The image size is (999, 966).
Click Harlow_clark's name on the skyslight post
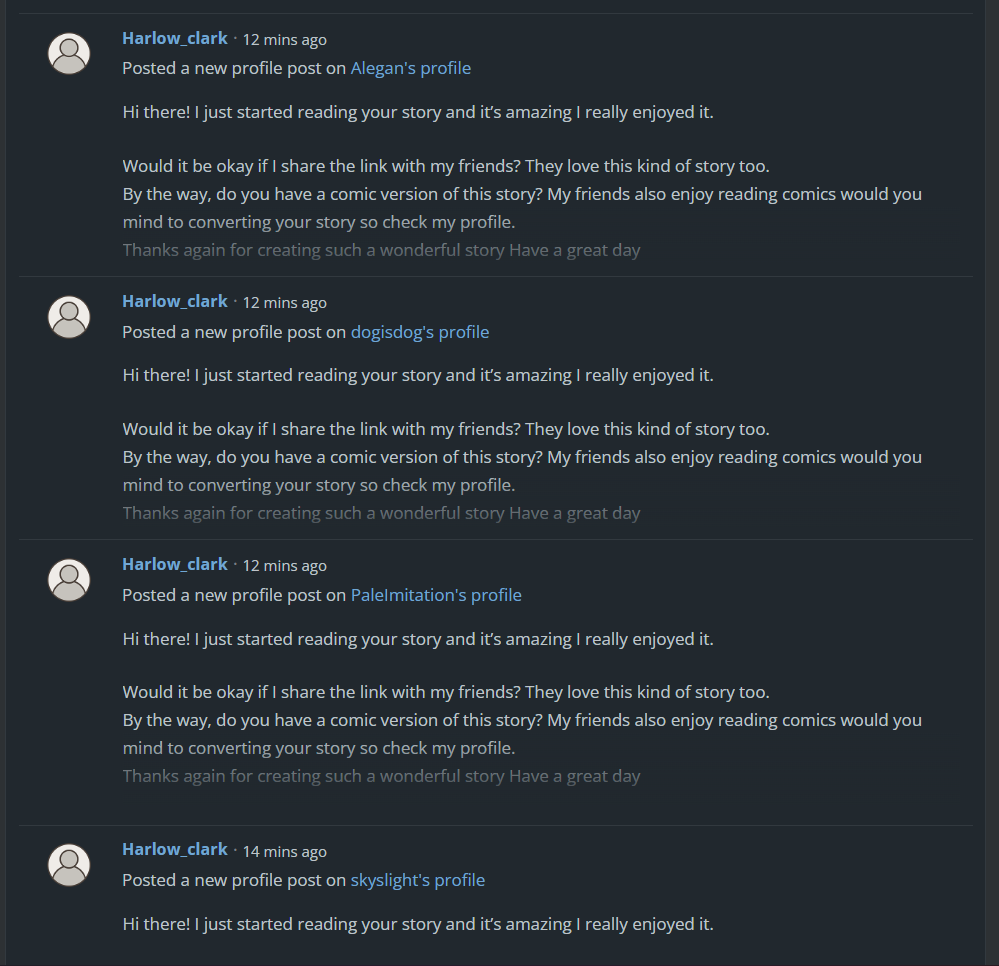(174, 849)
